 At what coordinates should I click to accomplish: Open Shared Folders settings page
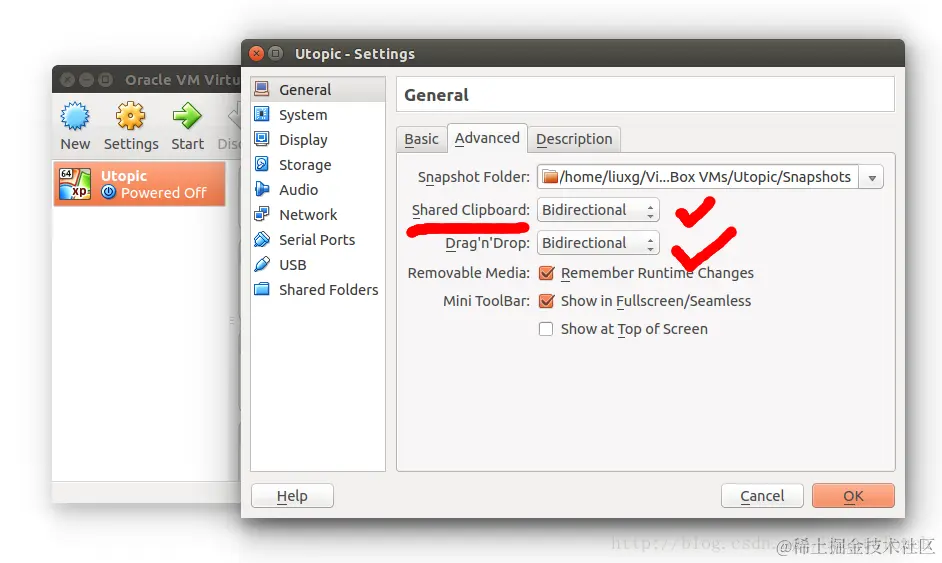318,290
